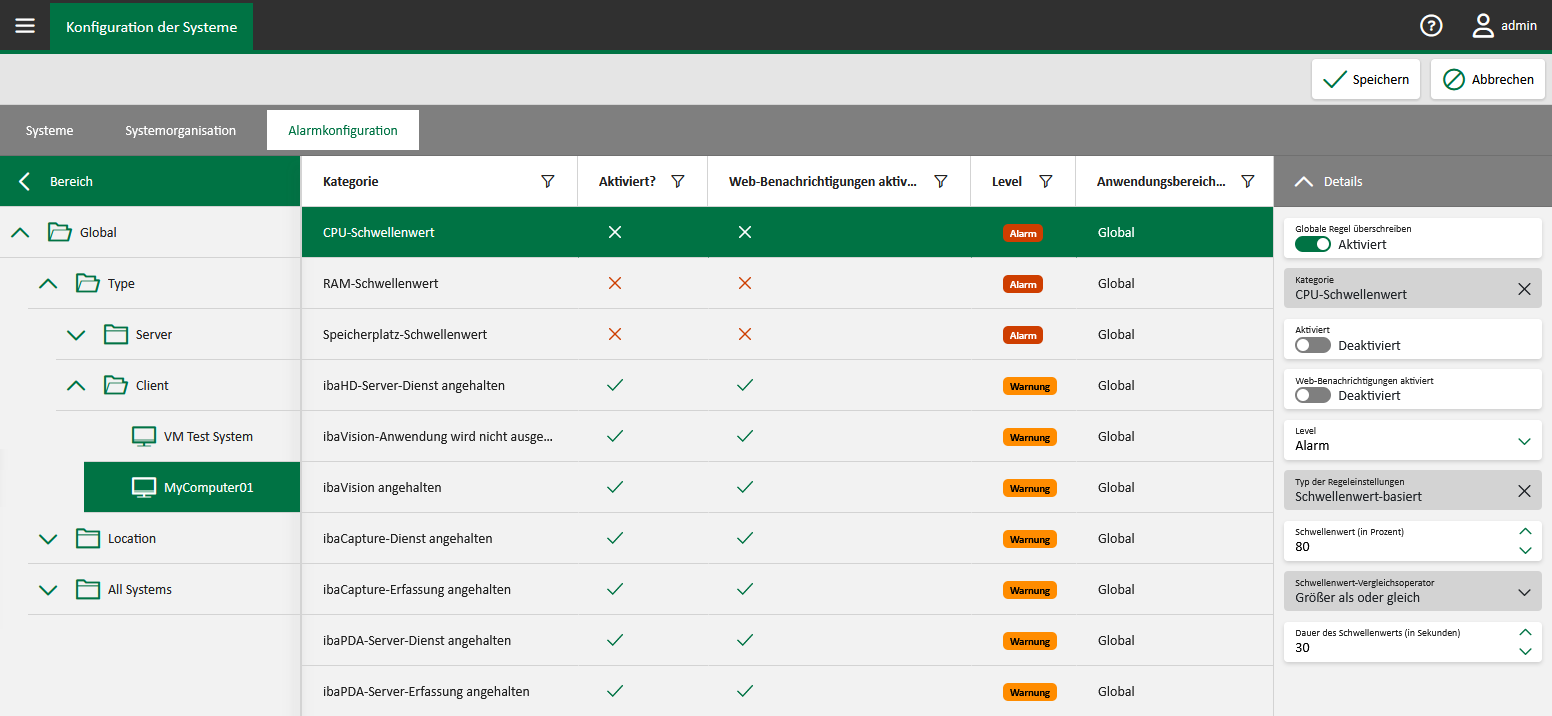Enable the Aktiviert toggle switch
Viewport: 1552px width, 716px height.
coord(1313,345)
